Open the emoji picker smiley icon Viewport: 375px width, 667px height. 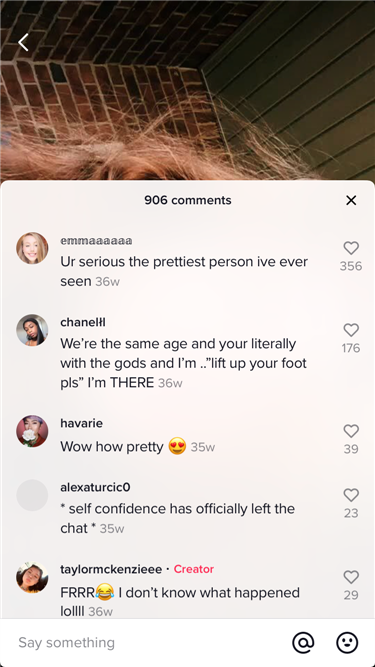pos(347,642)
